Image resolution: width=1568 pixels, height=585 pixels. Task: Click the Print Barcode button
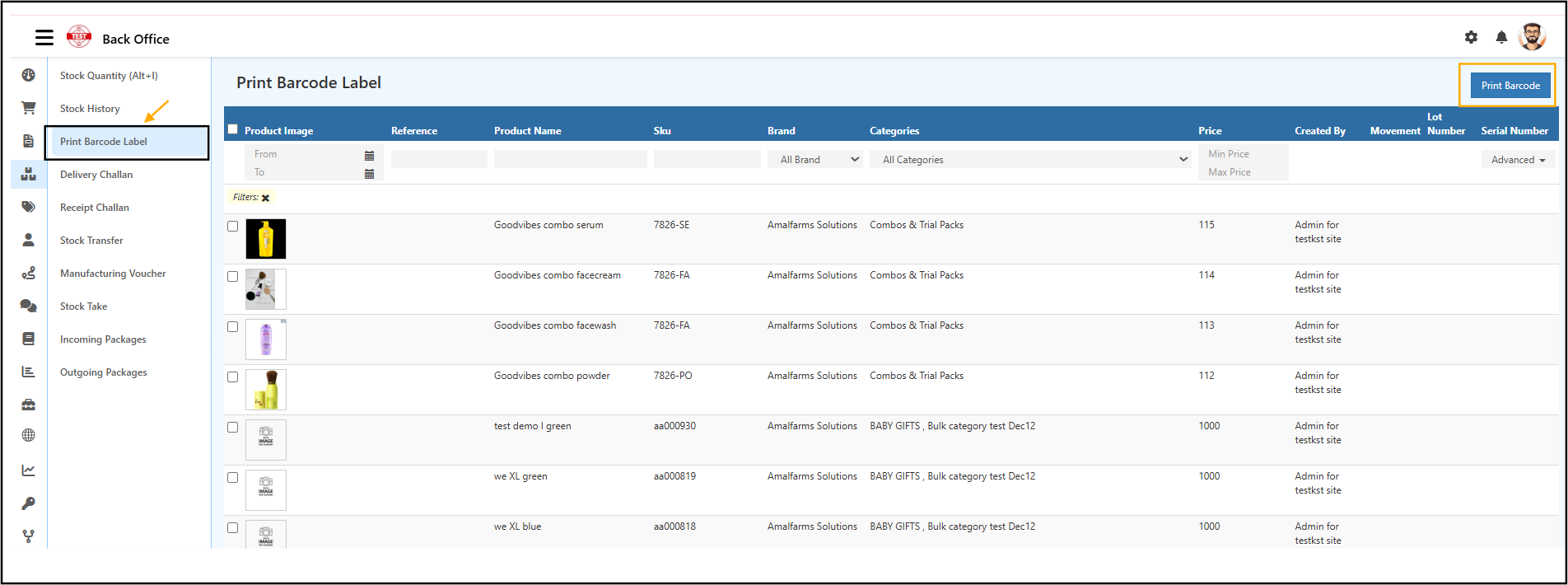click(1510, 86)
